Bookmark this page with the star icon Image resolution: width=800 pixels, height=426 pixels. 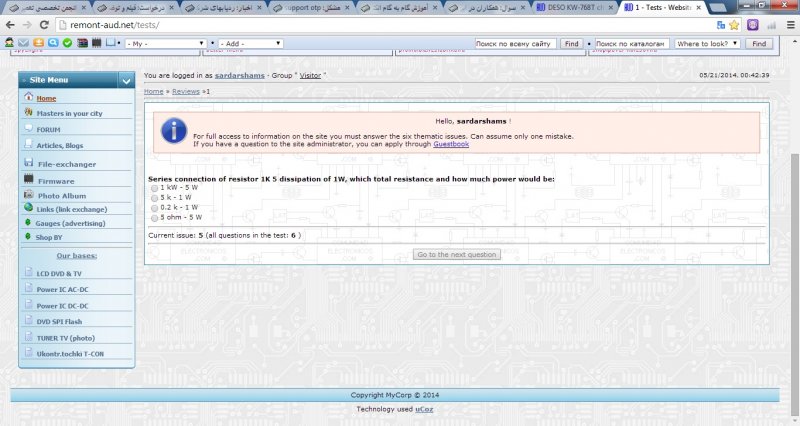(734, 24)
